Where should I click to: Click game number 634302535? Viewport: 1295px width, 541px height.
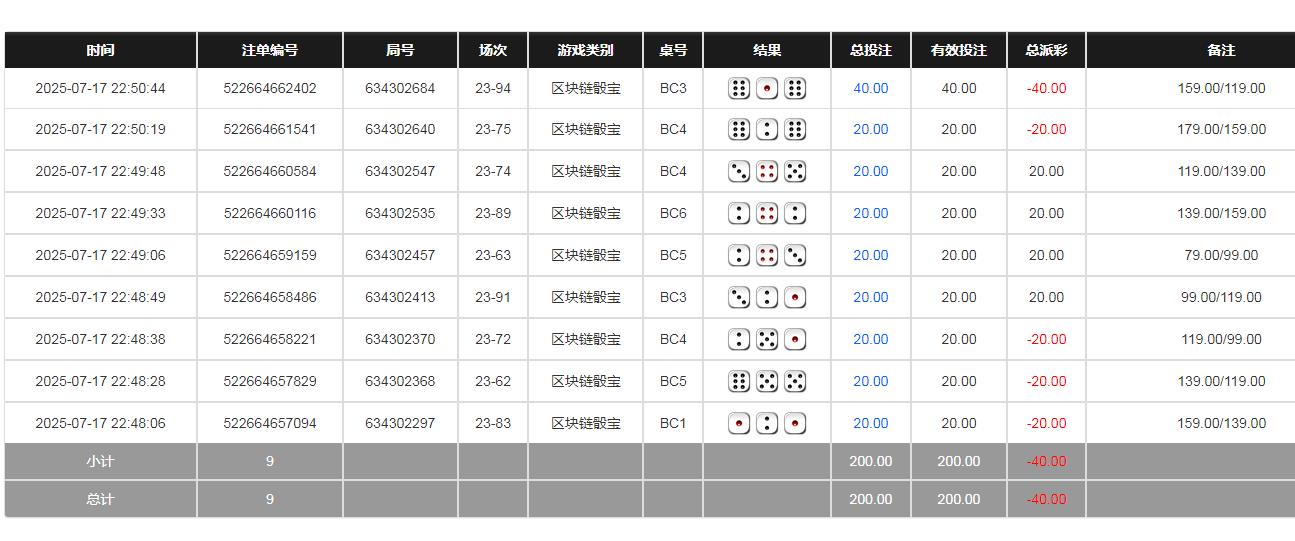[x=400, y=214]
